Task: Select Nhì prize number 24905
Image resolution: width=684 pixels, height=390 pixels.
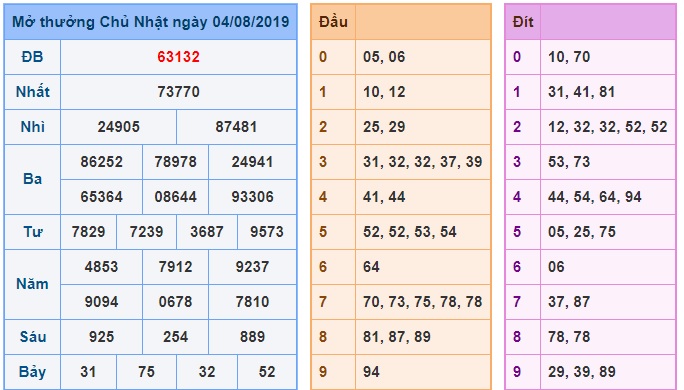Action: coord(119,127)
